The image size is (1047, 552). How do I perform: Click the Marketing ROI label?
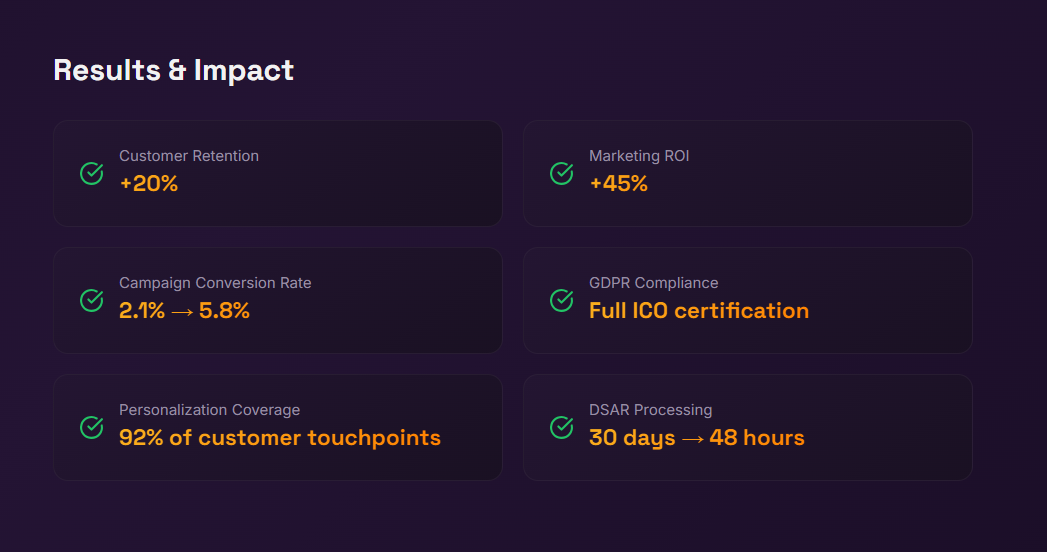(x=639, y=156)
